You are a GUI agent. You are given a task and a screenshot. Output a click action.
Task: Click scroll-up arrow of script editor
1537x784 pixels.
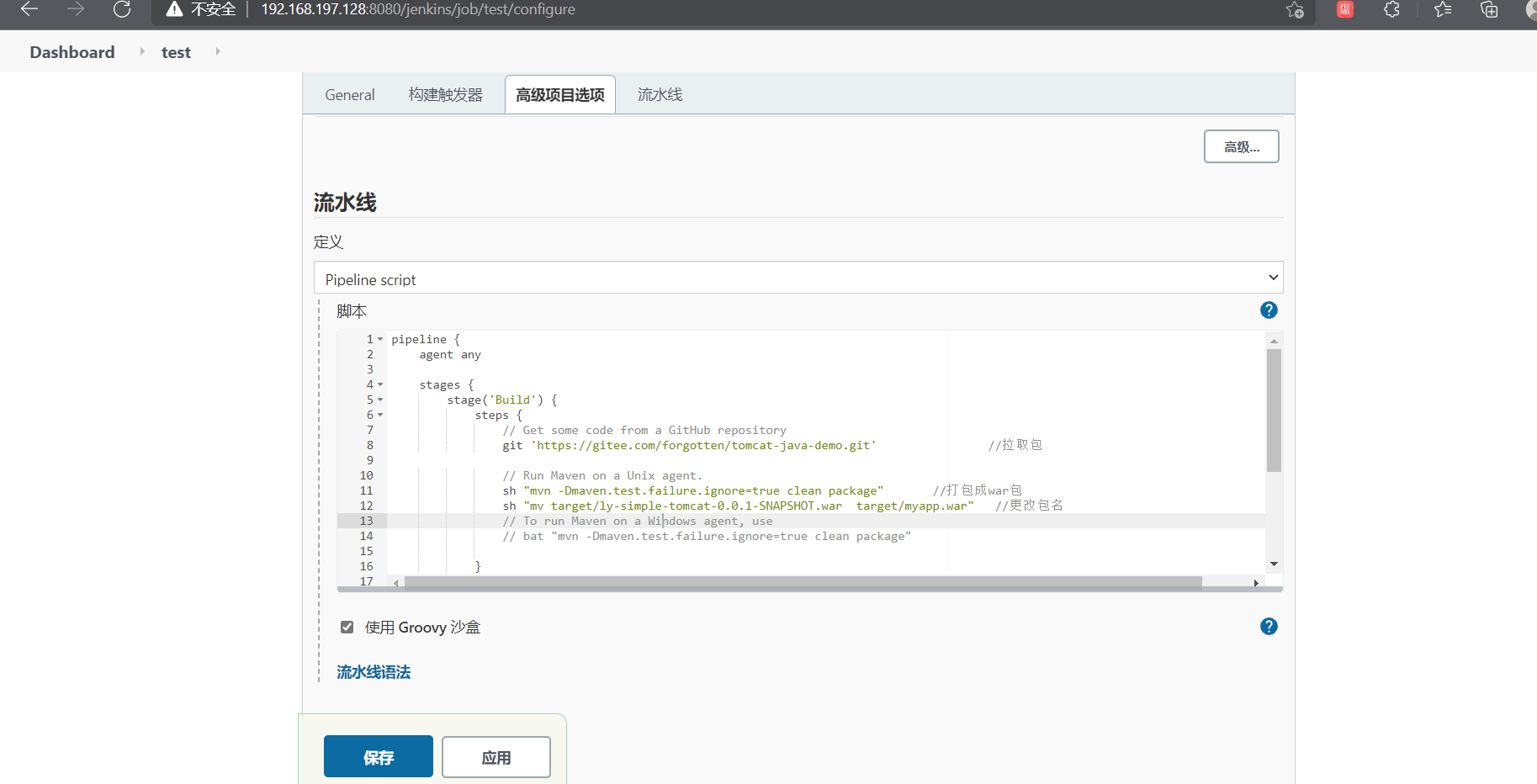(x=1274, y=341)
